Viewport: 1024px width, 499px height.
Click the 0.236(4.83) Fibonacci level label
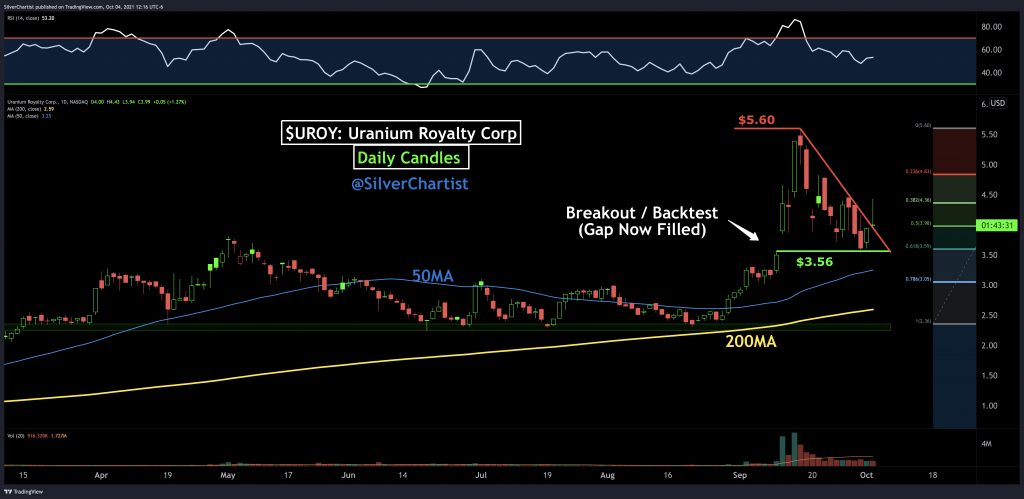tap(920, 171)
